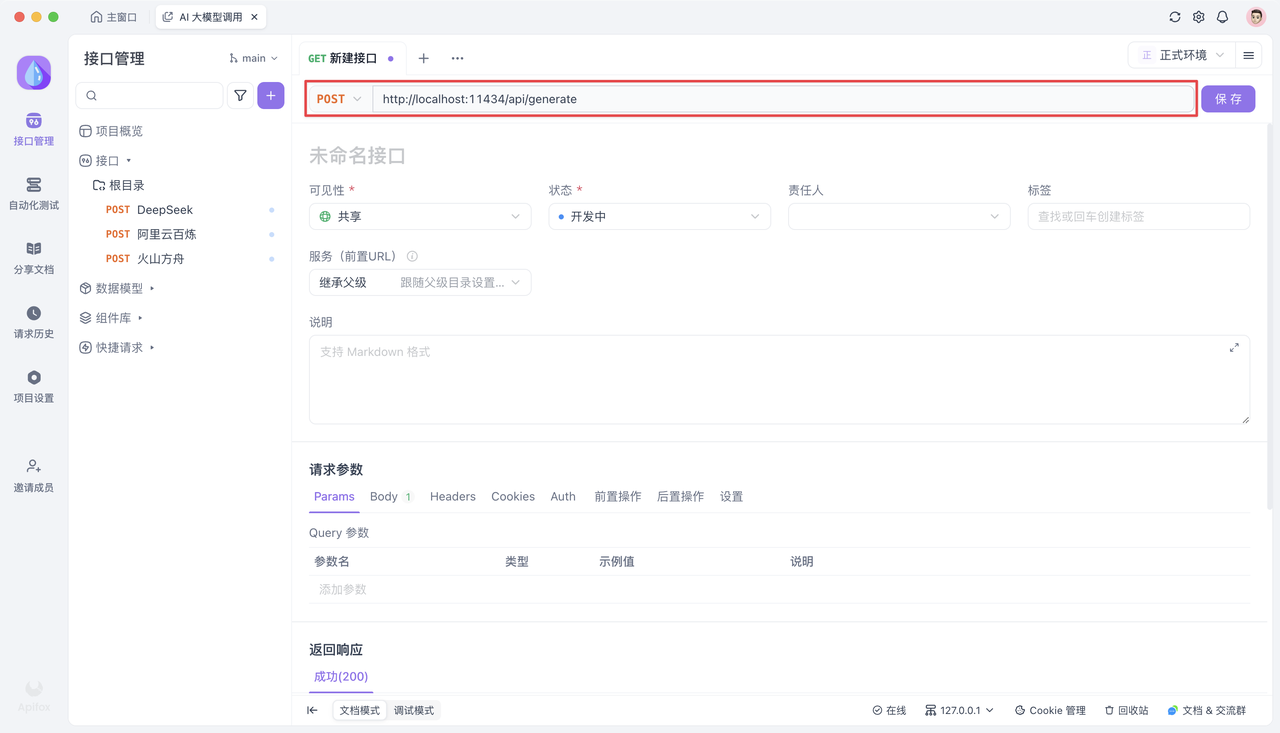The image size is (1280, 733).
Task: Open settings via the gear icon
Action: (1199, 17)
